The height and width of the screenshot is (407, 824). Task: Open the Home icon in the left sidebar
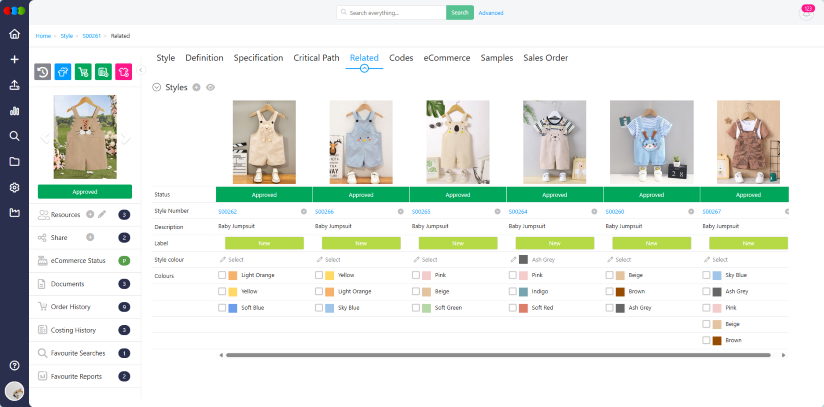14,34
